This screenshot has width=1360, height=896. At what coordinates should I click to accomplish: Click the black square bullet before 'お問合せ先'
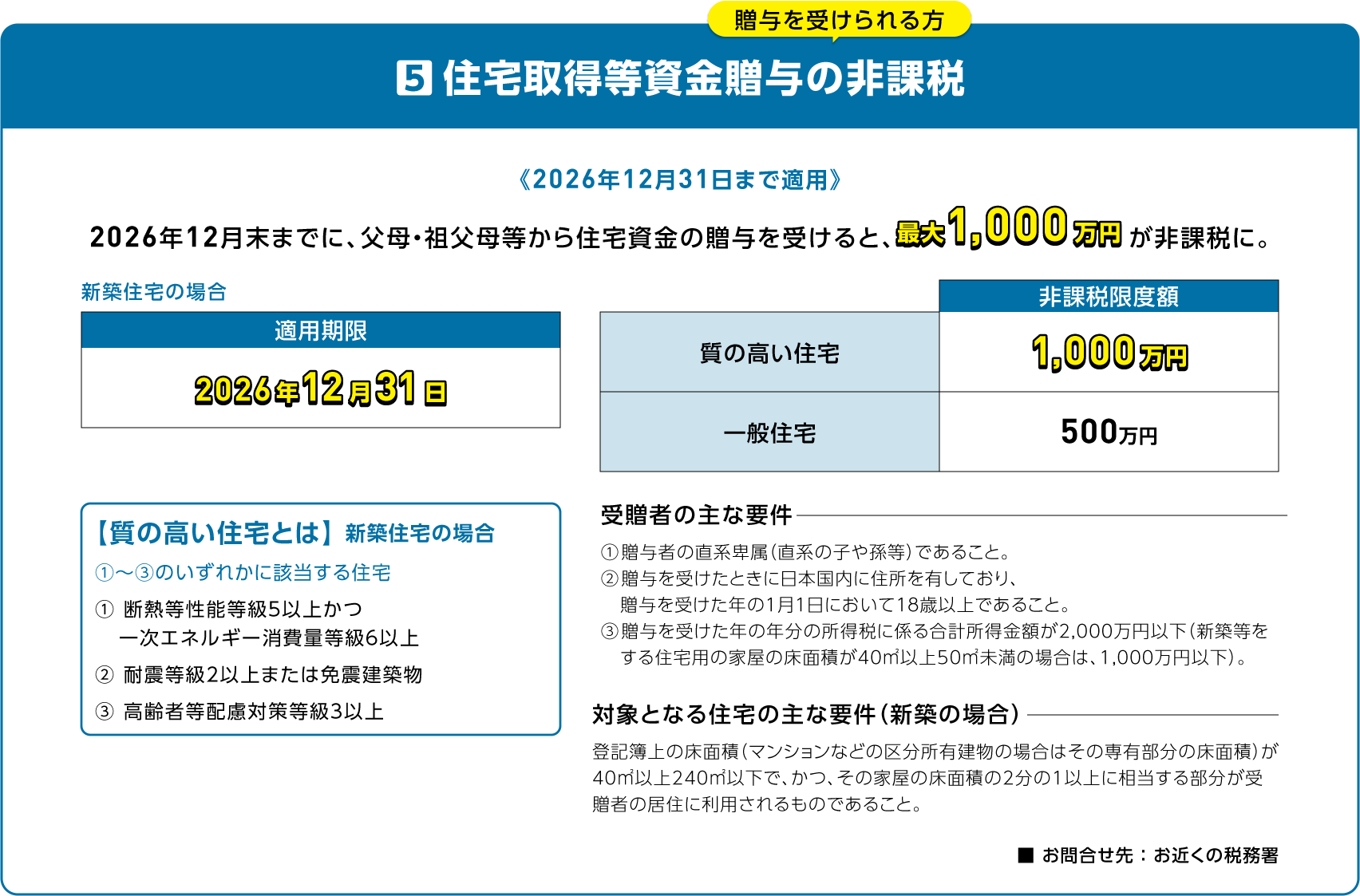(x=1026, y=855)
